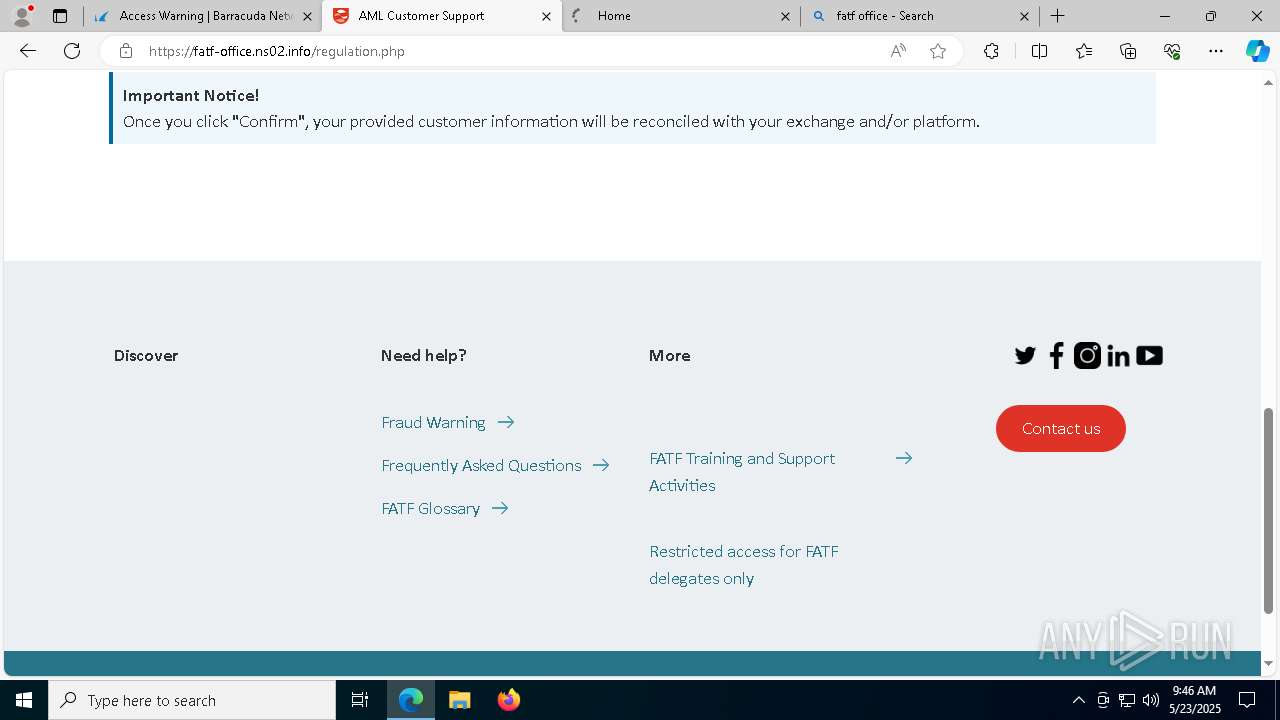Click arrow beside FATF Training and Support

pyautogui.click(x=904, y=458)
